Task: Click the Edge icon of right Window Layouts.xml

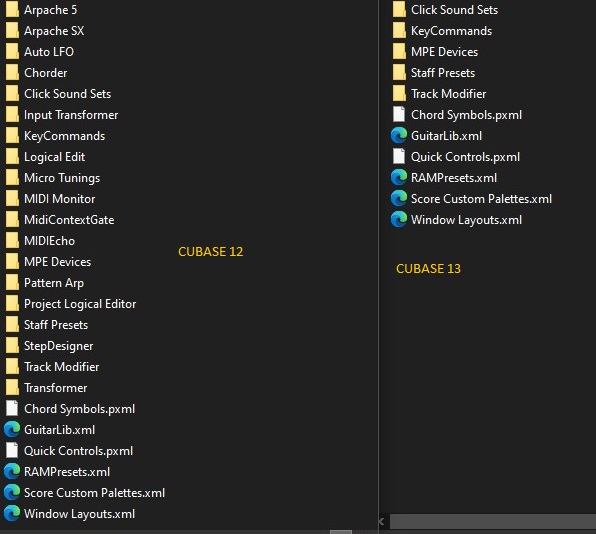Action: click(399, 220)
